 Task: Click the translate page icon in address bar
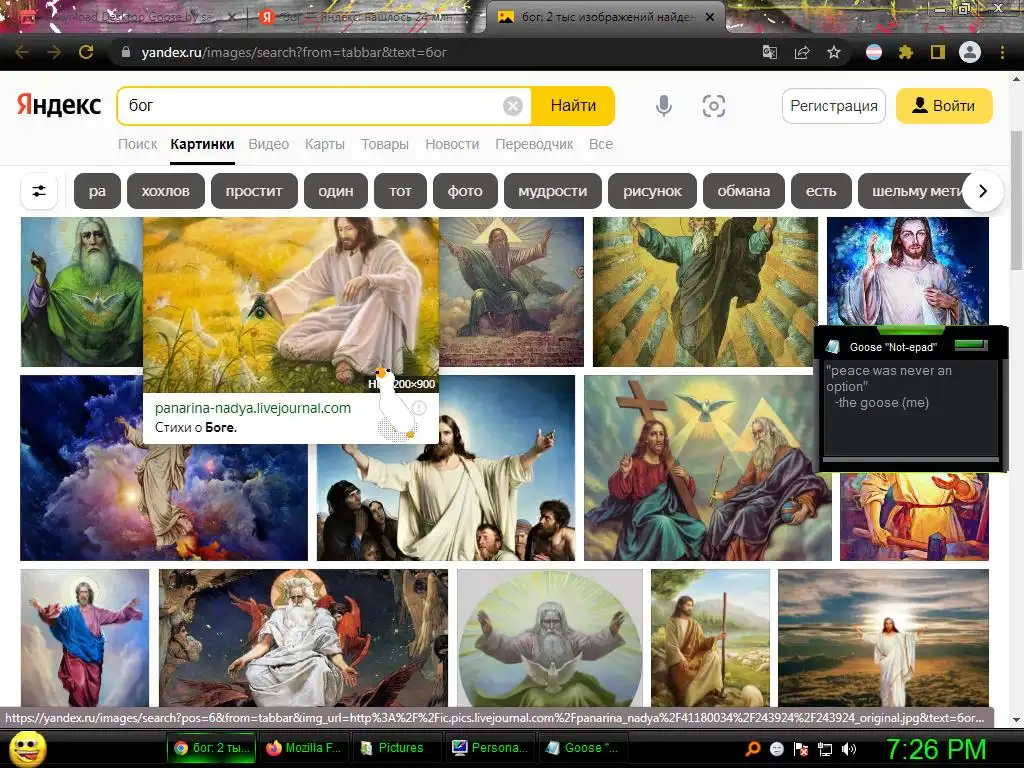(770, 52)
